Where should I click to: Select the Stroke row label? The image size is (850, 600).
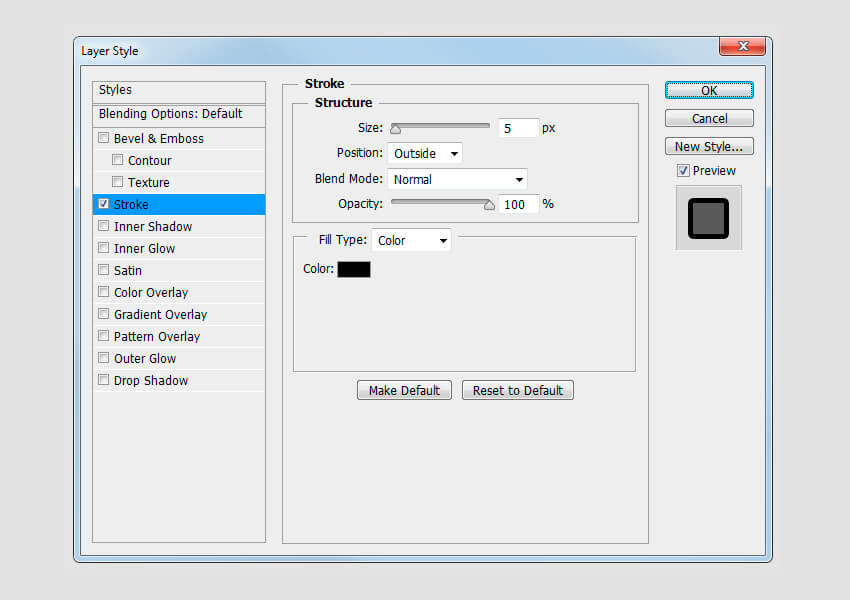pos(131,204)
